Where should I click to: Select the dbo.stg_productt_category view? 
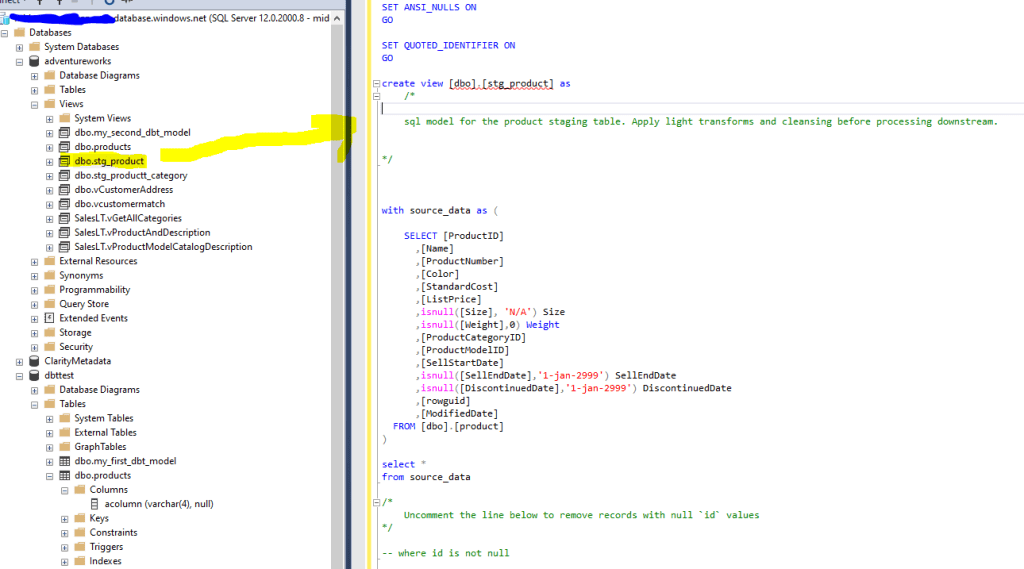pyautogui.click(x=130, y=176)
